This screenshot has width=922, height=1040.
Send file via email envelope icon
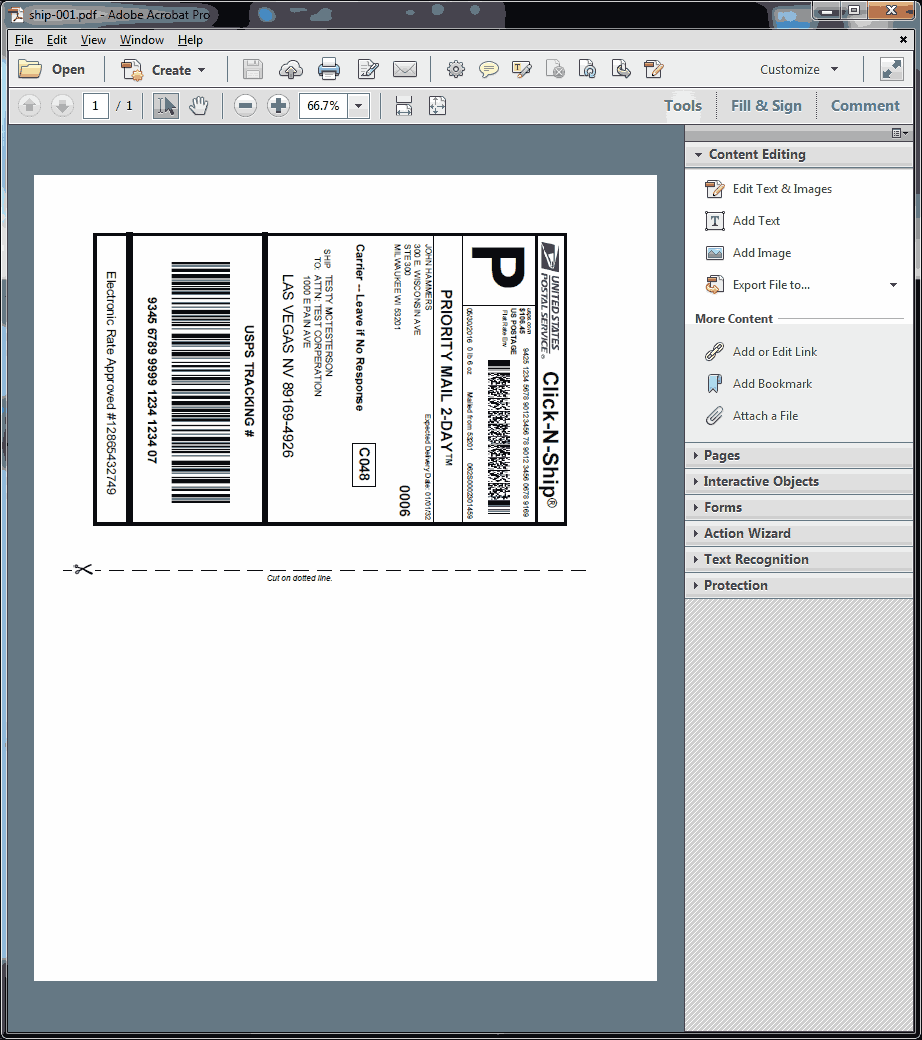[x=405, y=69]
